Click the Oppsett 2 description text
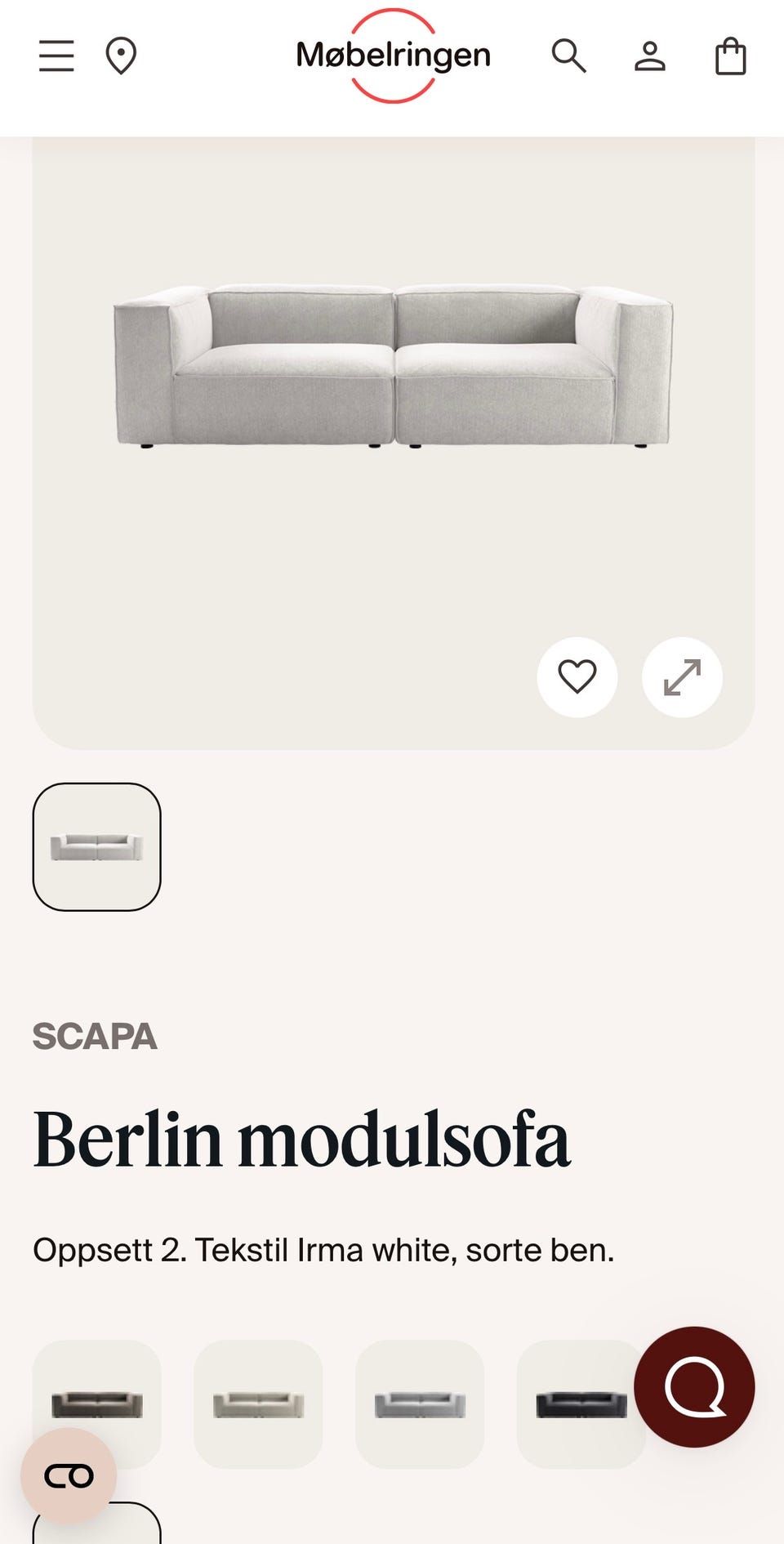Viewport: 784px width, 1544px height. (323, 1250)
